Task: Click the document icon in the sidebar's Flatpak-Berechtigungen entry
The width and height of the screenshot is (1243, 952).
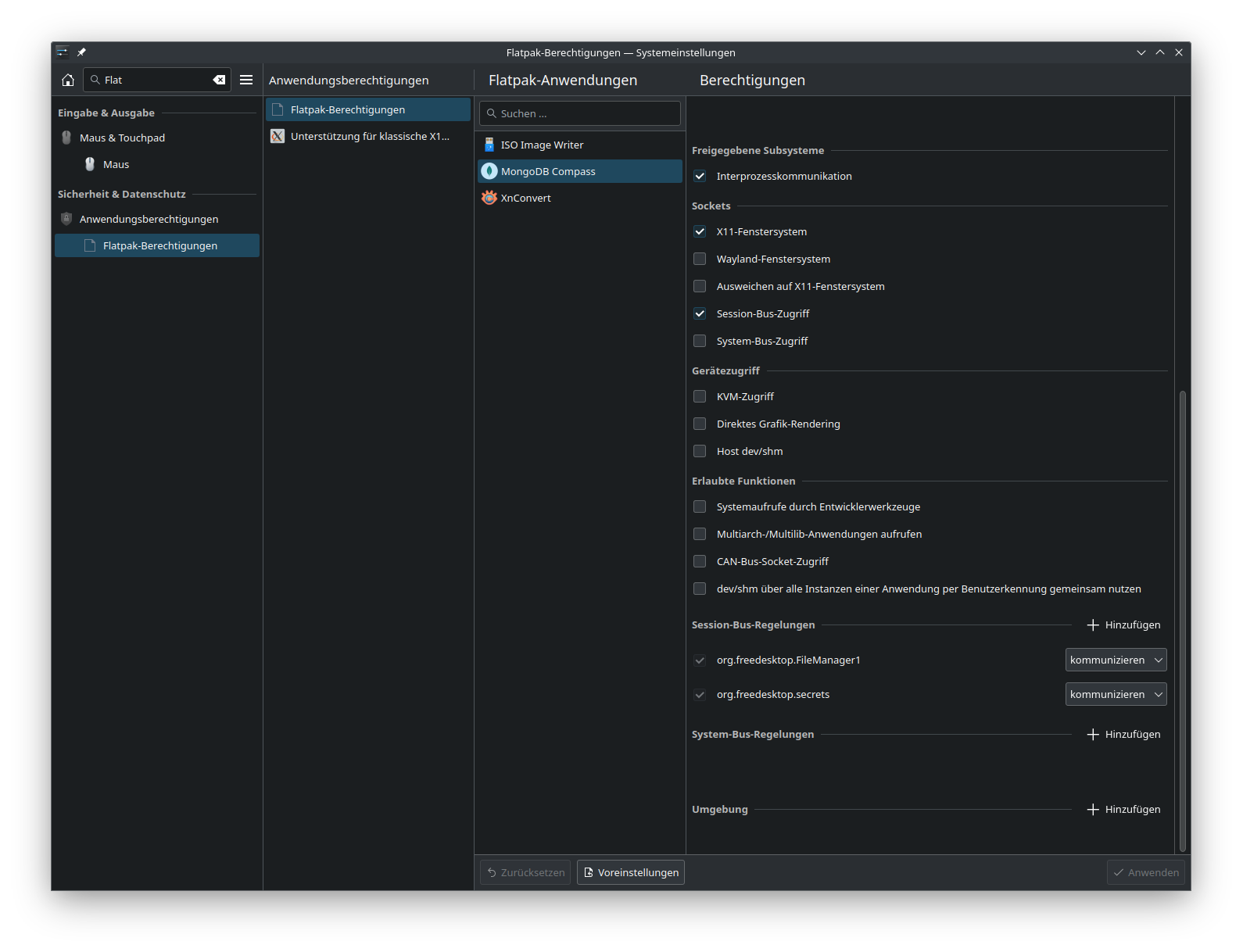Action: tap(90, 245)
